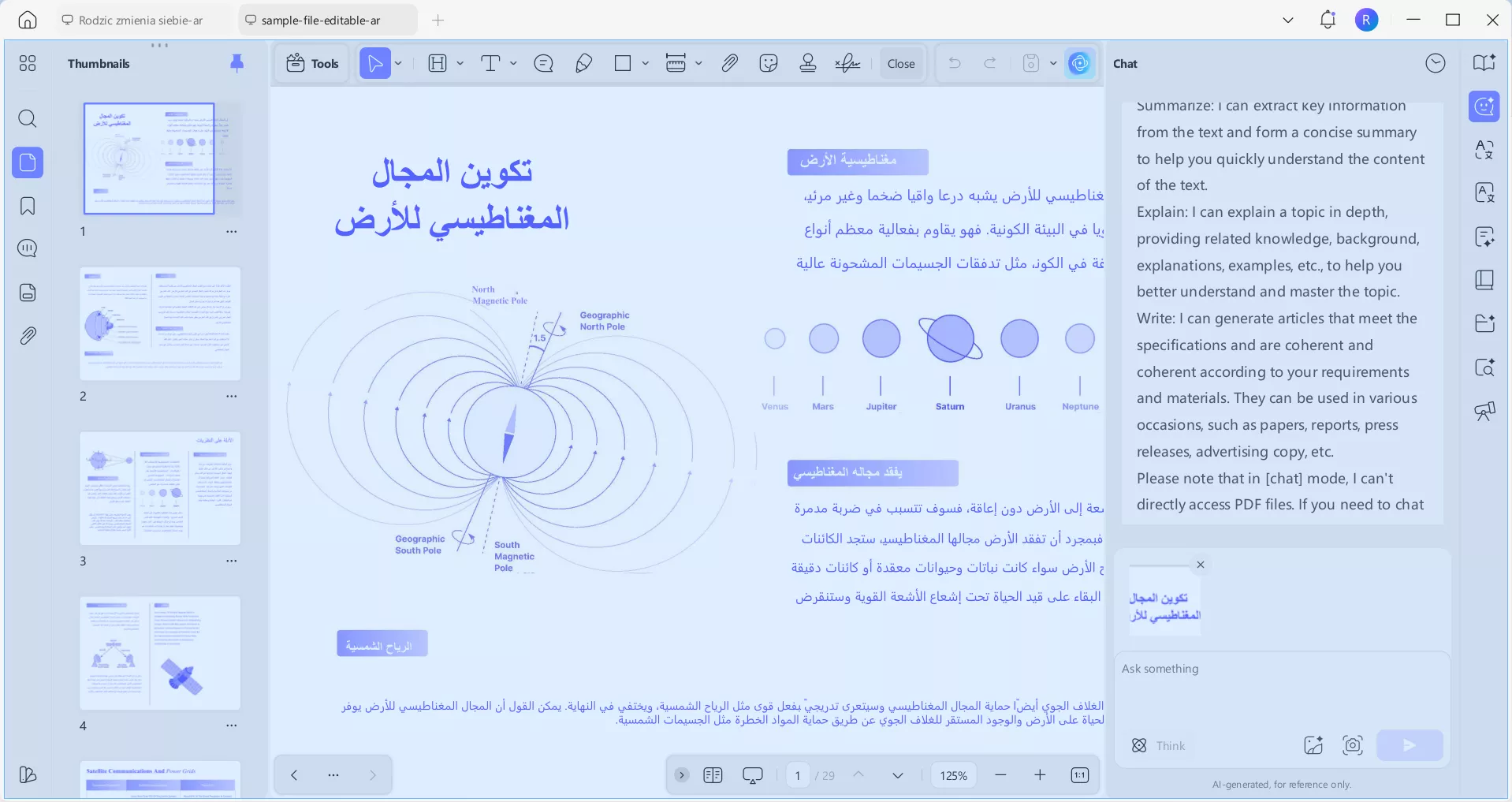This screenshot has width=1512, height=802.
Task: Toggle the two-page view at the bottom bar
Action: (713, 775)
